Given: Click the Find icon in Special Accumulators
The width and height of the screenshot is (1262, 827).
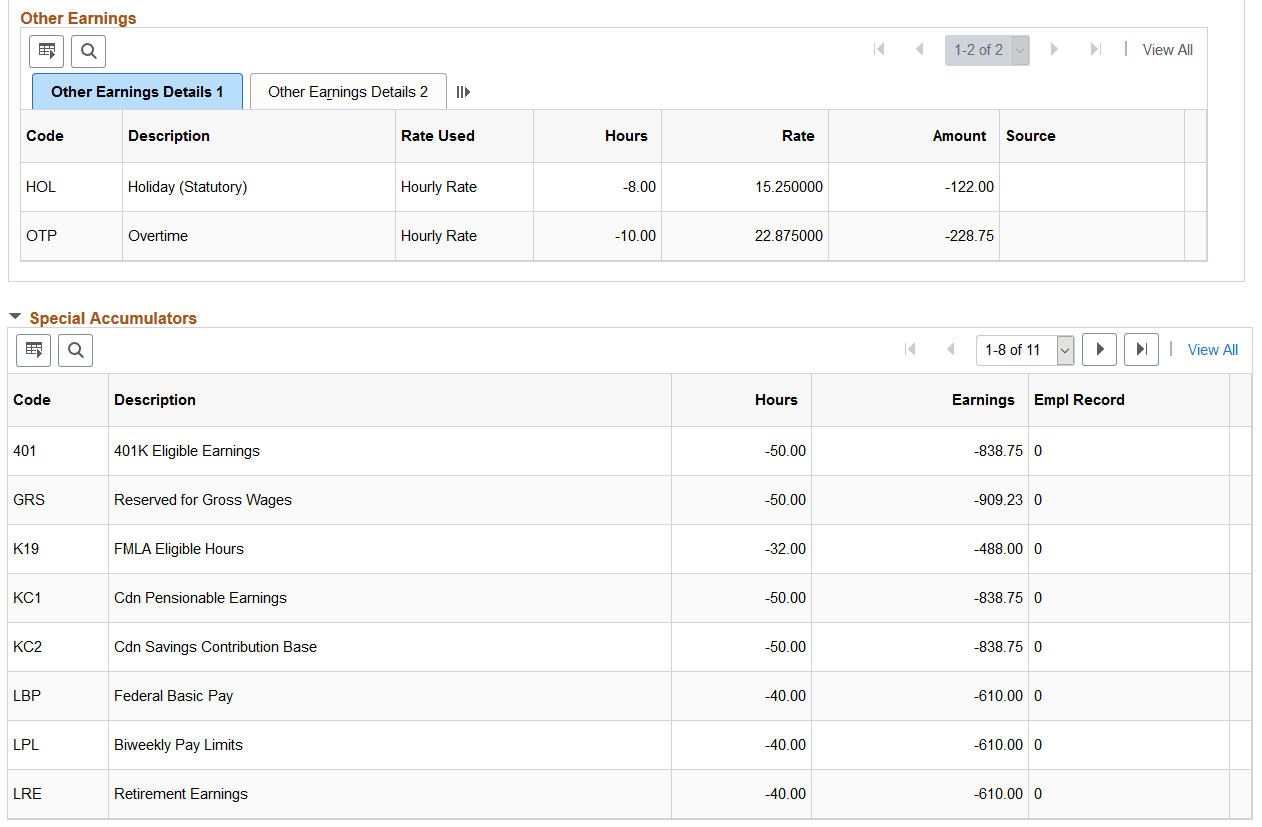Looking at the screenshot, I should [75, 350].
